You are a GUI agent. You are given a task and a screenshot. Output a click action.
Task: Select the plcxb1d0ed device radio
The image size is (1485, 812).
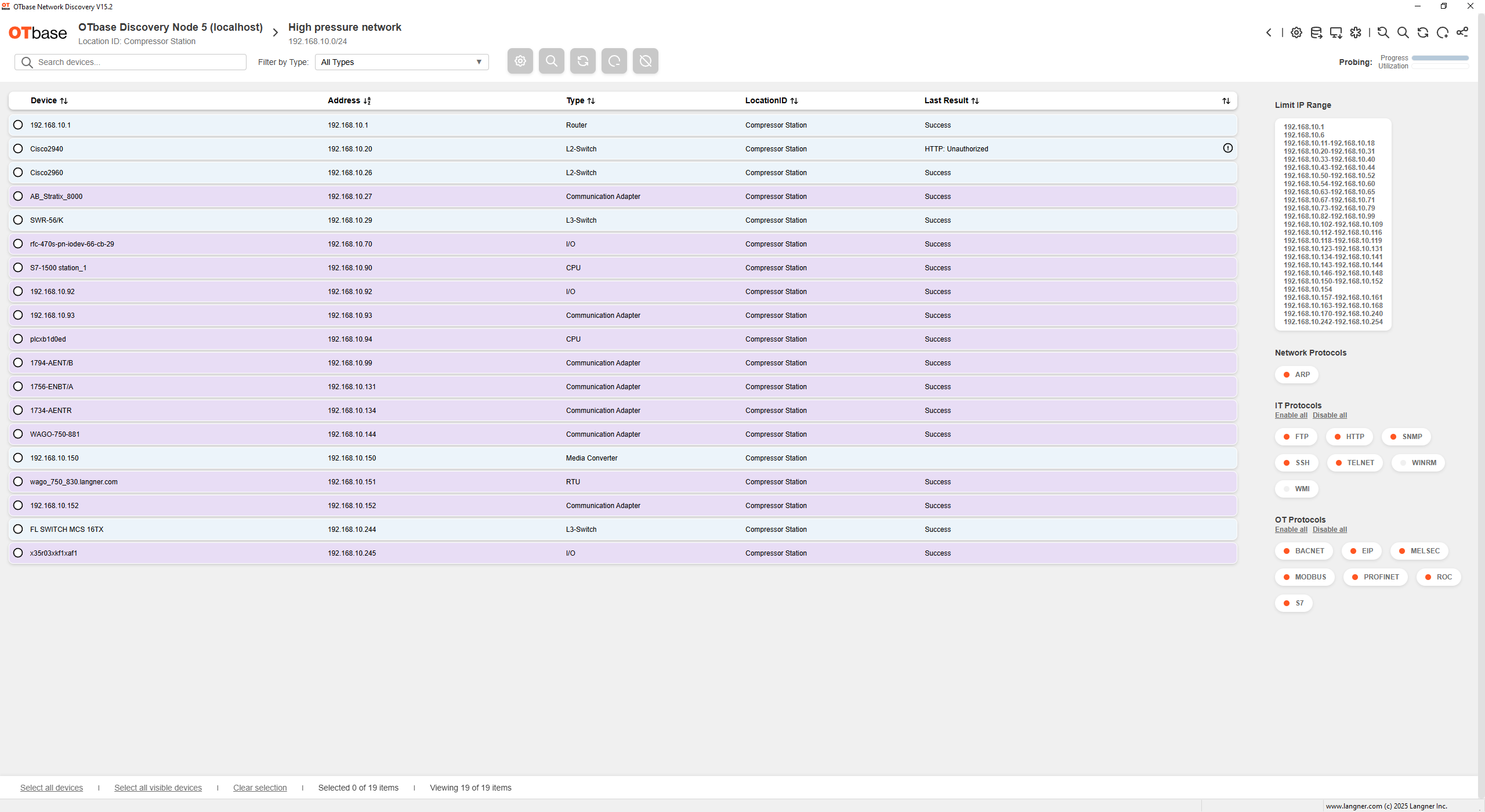18,339
